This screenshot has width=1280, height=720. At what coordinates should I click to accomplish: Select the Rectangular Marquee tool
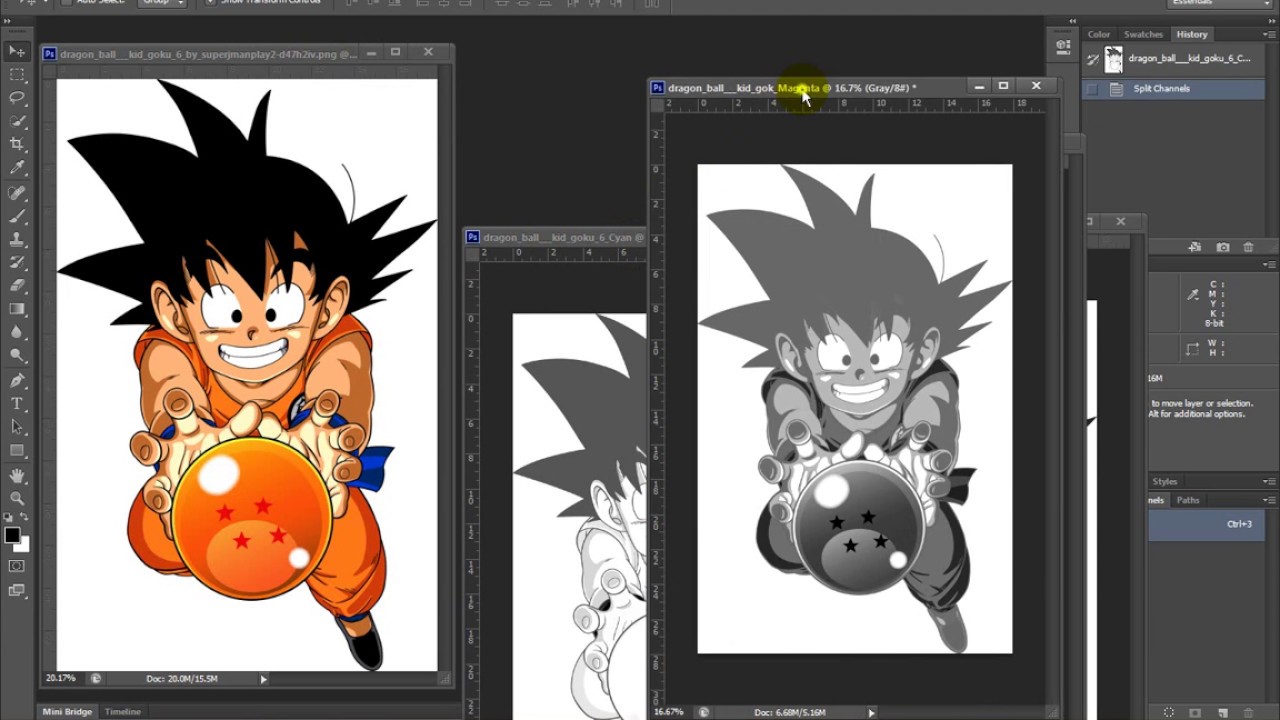(17, 75)
